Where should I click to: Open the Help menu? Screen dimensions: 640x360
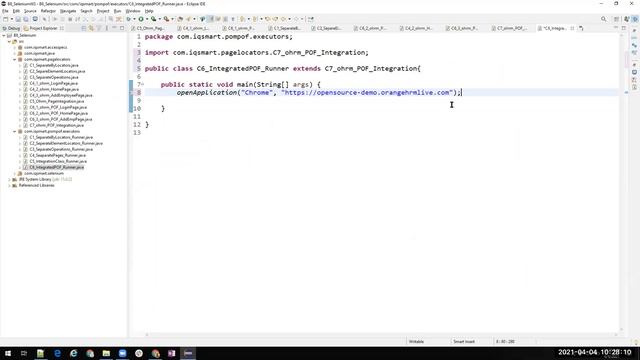point(149,11)
